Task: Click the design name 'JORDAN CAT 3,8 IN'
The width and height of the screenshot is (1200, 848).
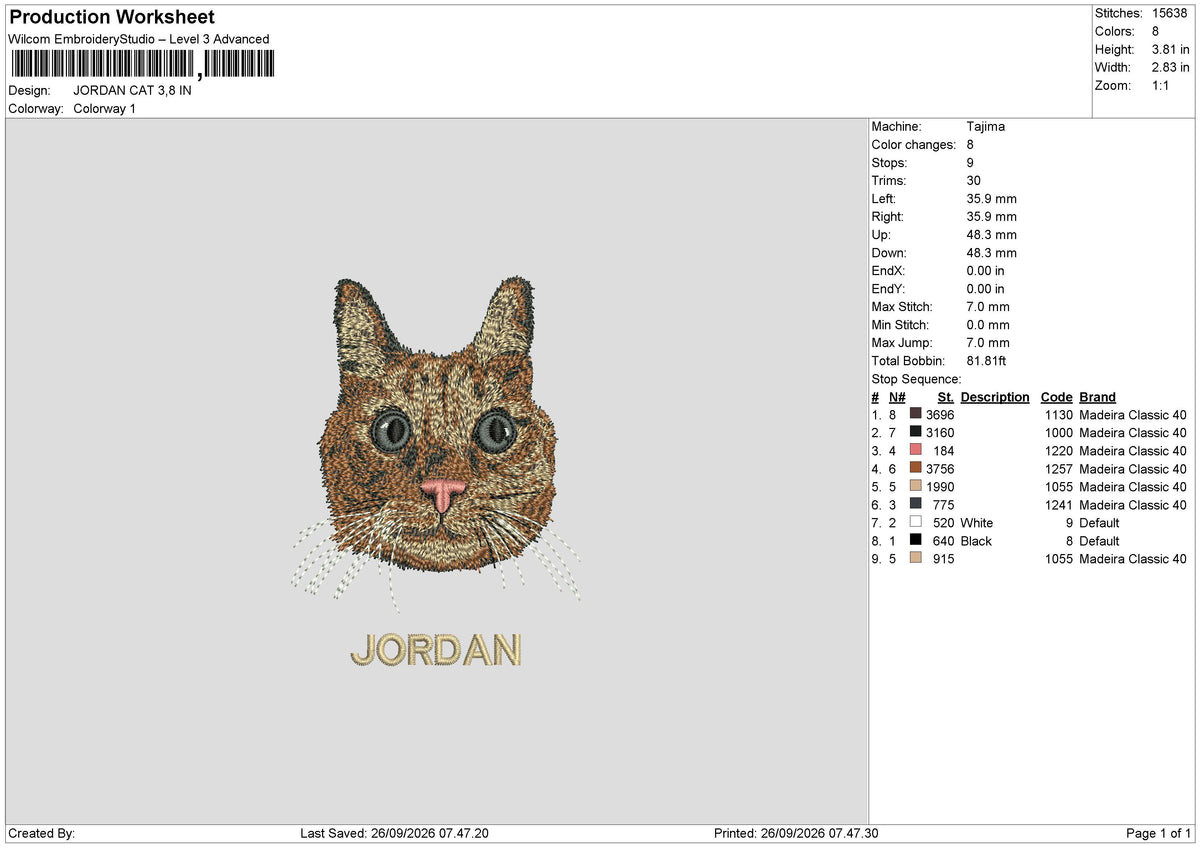Action: pyautogui.click(x=132, y=90)
